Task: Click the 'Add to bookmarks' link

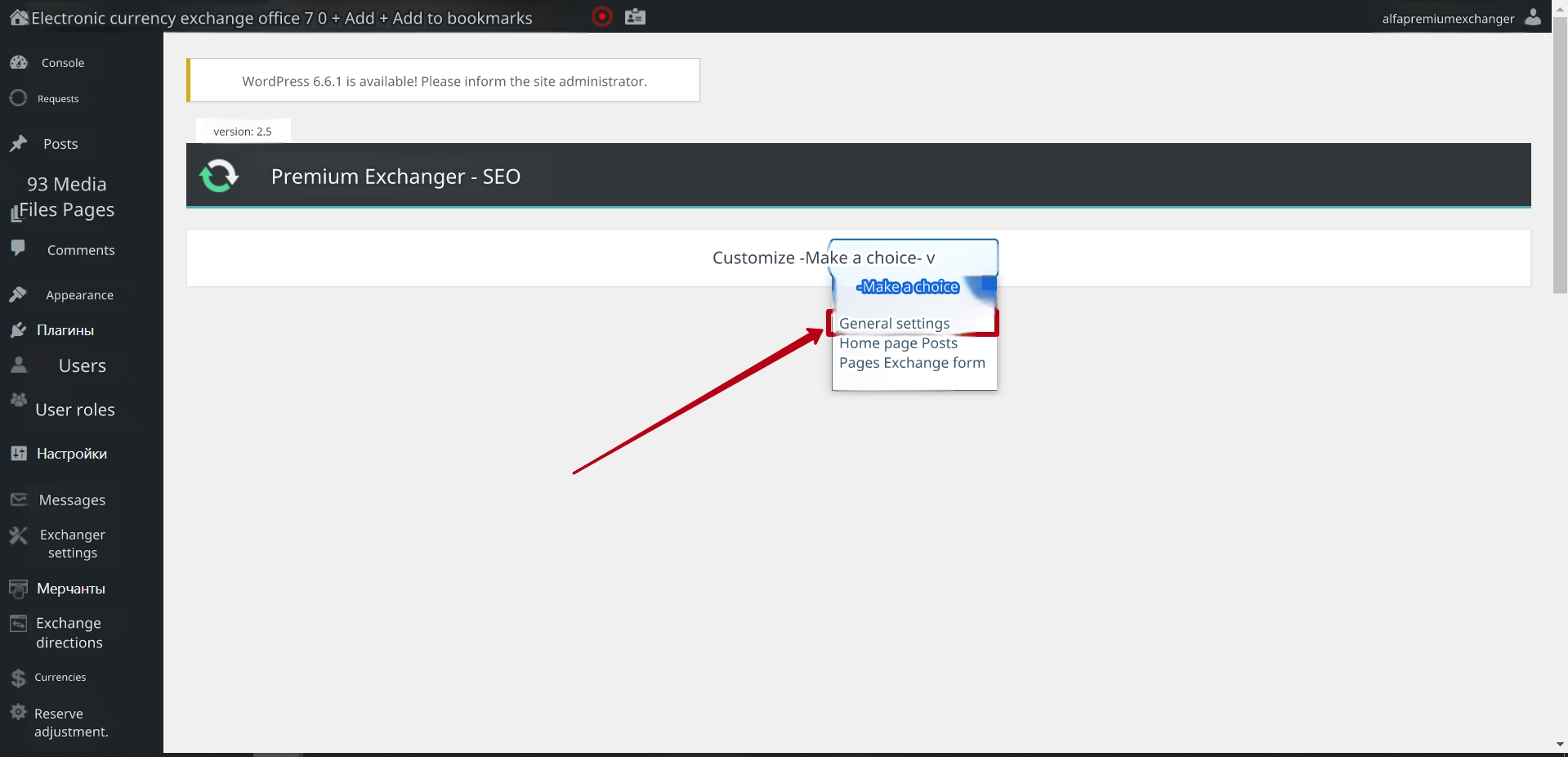Action: point(462,18)
